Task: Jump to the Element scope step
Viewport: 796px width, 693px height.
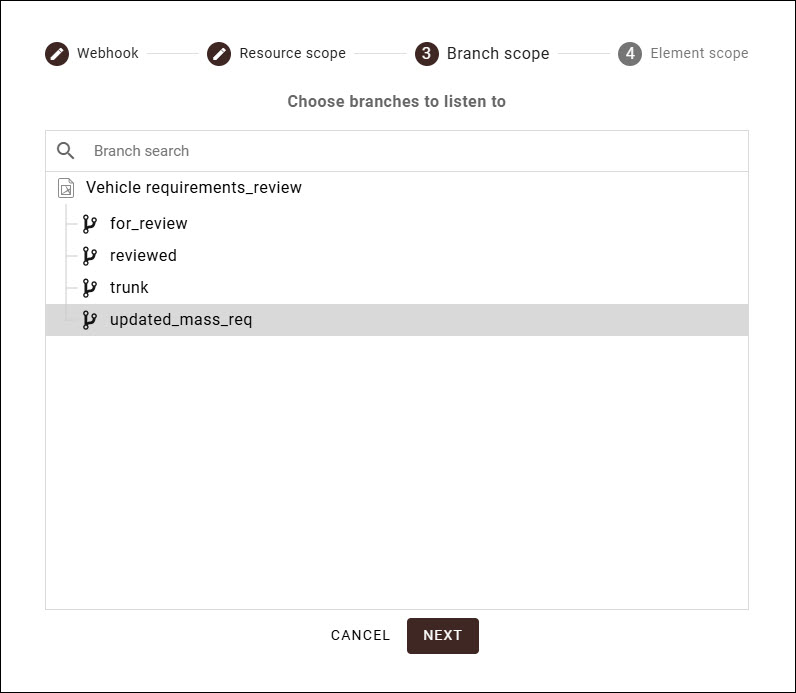Action: pyautogui.click(x=699, y=54)
